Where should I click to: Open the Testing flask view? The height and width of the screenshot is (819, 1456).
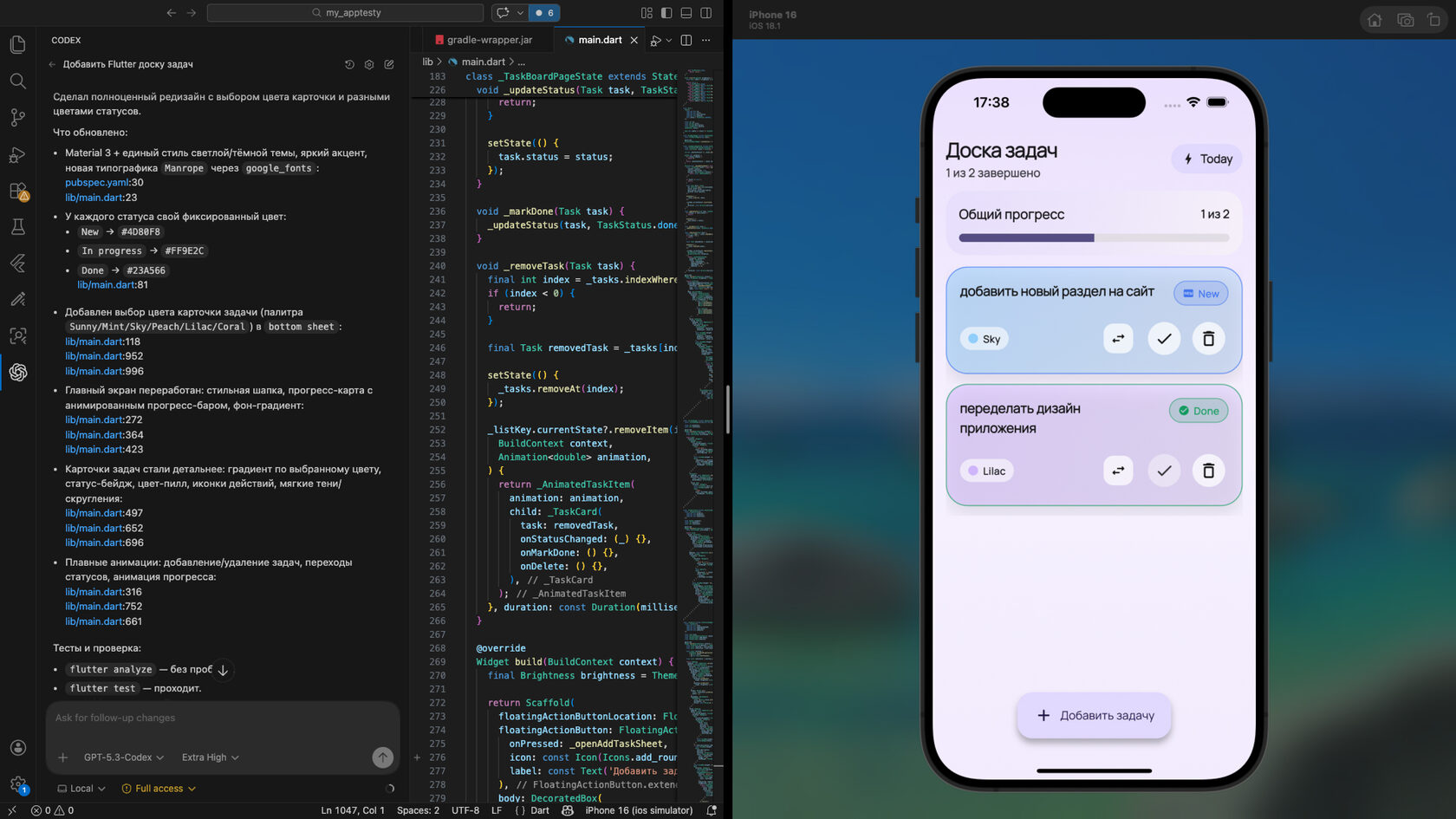coord(17,227)
